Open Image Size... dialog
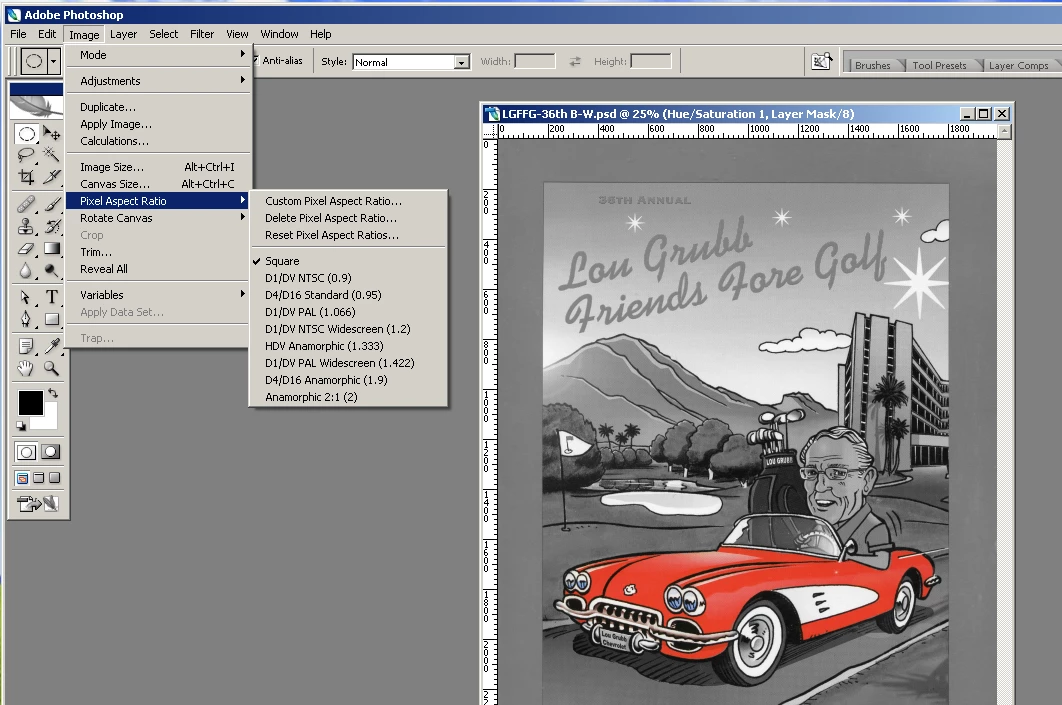Image resolution: width=1062 pixels, height=705 pixels. coord(159,167)
